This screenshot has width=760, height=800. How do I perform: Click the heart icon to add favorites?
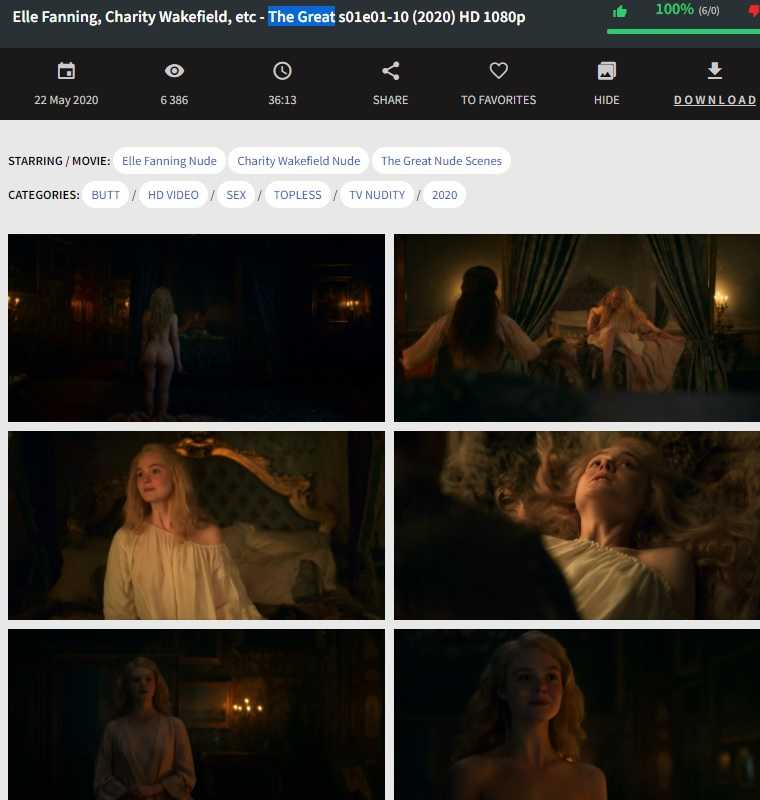pos(498,71)
